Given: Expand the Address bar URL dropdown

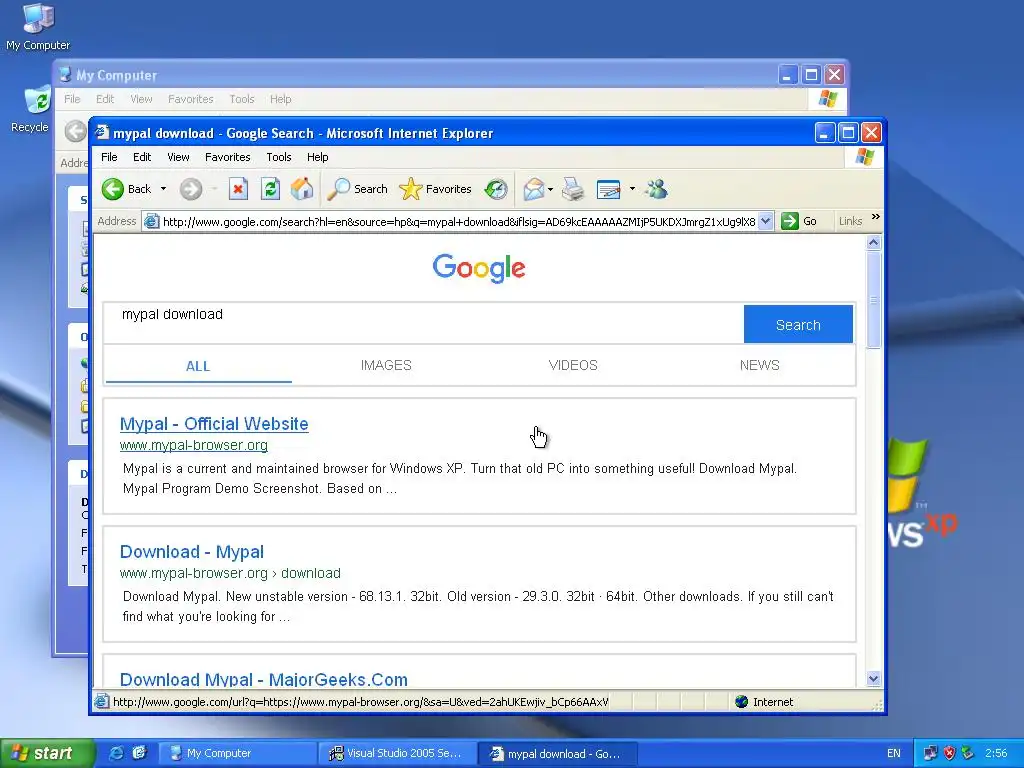Looking at the screenshot, I should (x=766, y=221).
